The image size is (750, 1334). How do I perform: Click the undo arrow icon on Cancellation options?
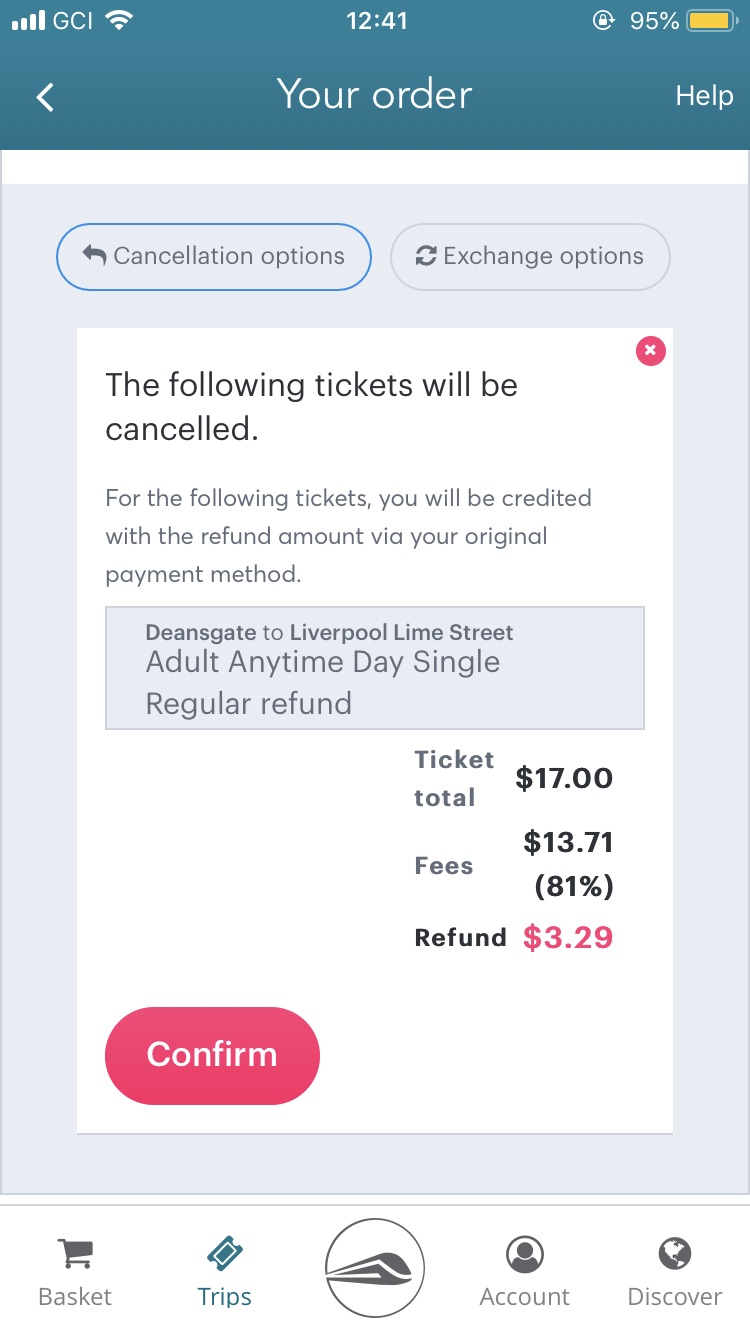pyautogui.click(x=93, y=256)
